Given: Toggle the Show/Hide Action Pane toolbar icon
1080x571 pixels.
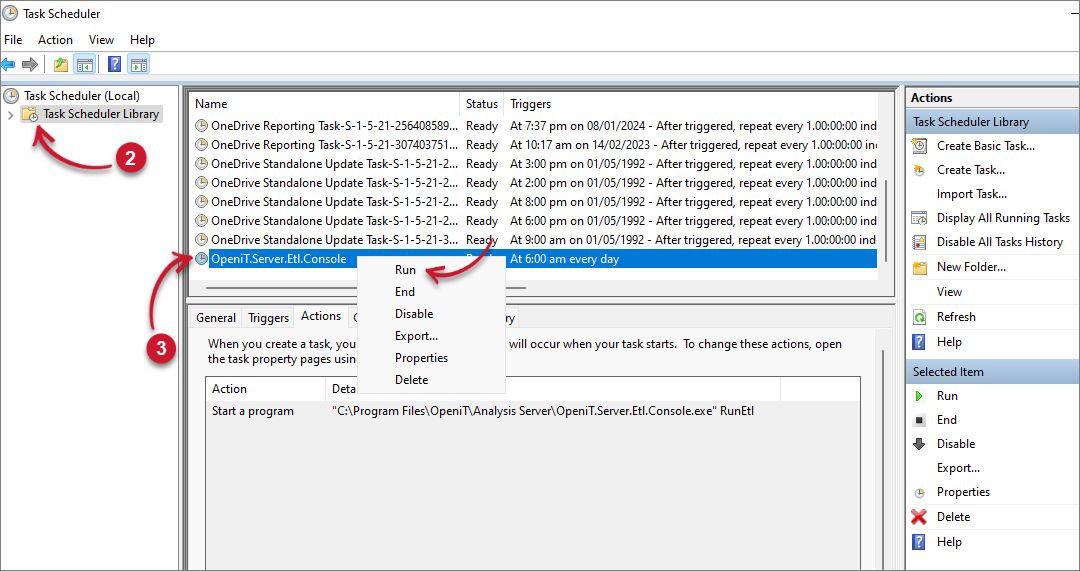Looking at the screenshot, I should coord(138,65).
